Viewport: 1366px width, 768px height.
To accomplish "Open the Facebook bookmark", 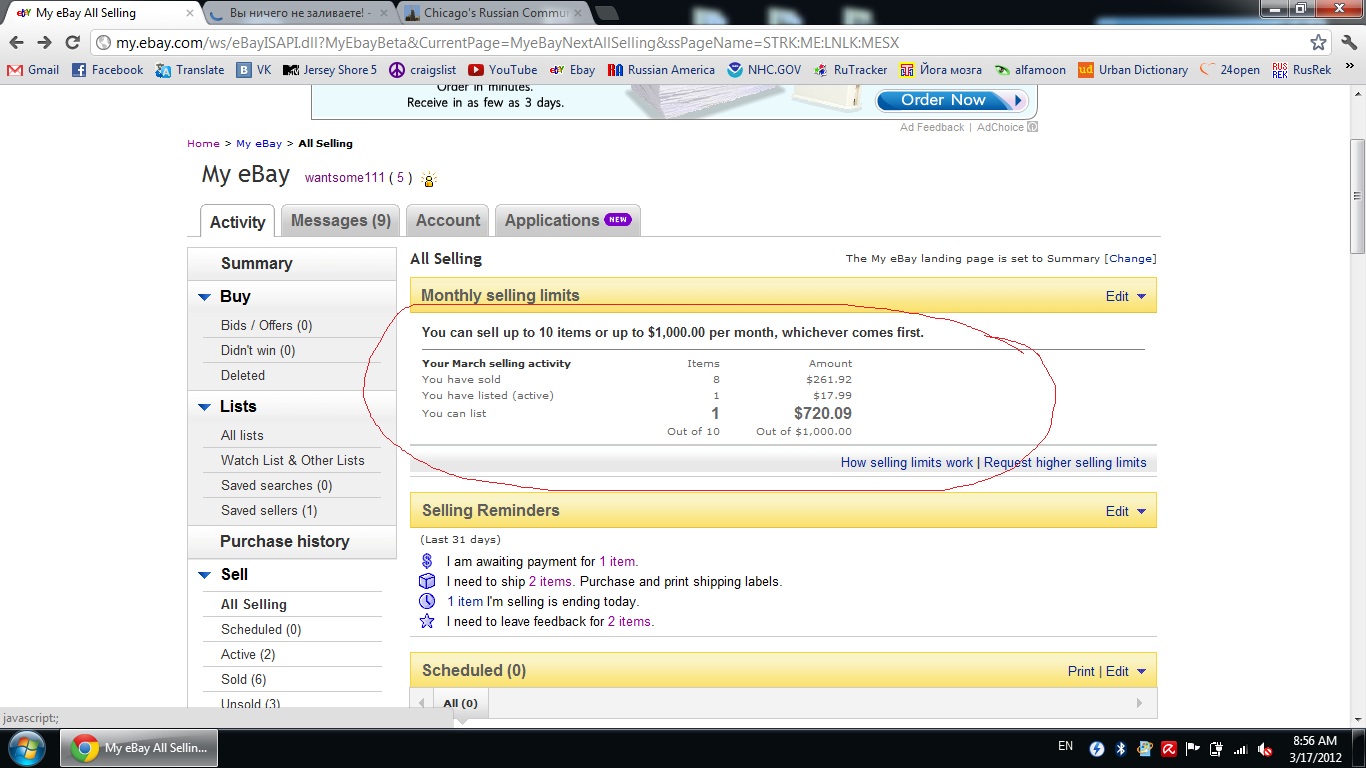I will pyautogui.click(x=108, y=70).
